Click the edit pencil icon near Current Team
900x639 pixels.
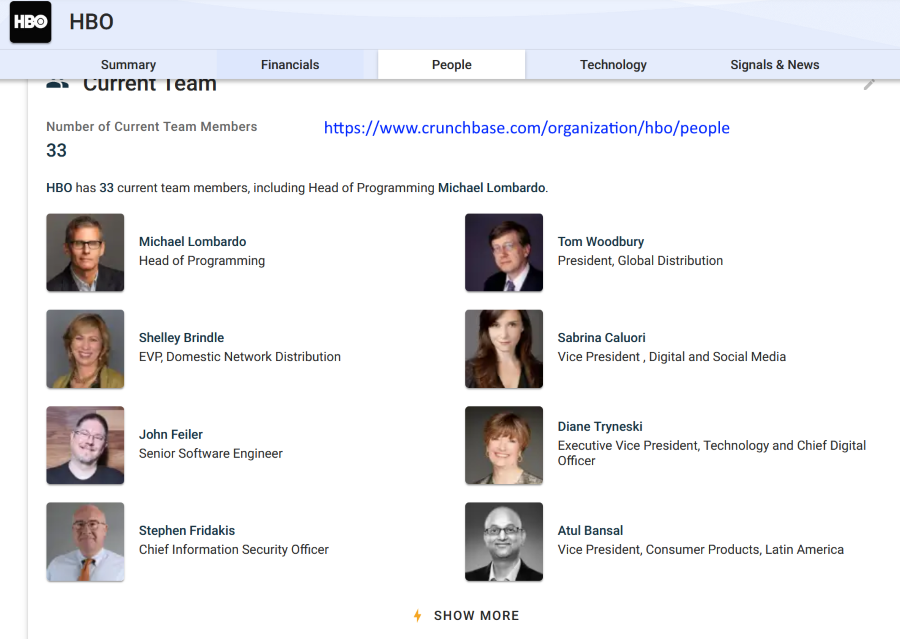coord(869,84)
